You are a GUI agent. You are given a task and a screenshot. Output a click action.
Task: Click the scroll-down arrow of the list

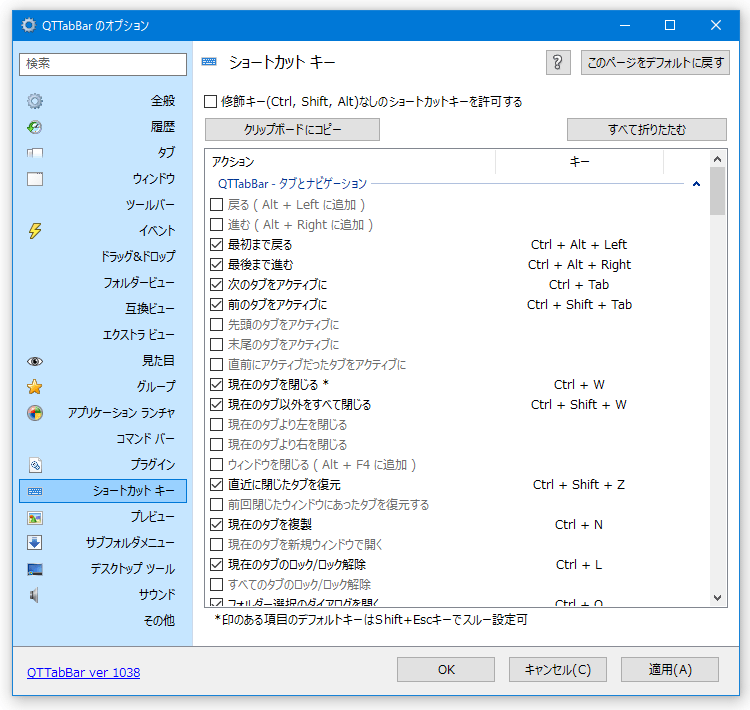coord(717,598)
